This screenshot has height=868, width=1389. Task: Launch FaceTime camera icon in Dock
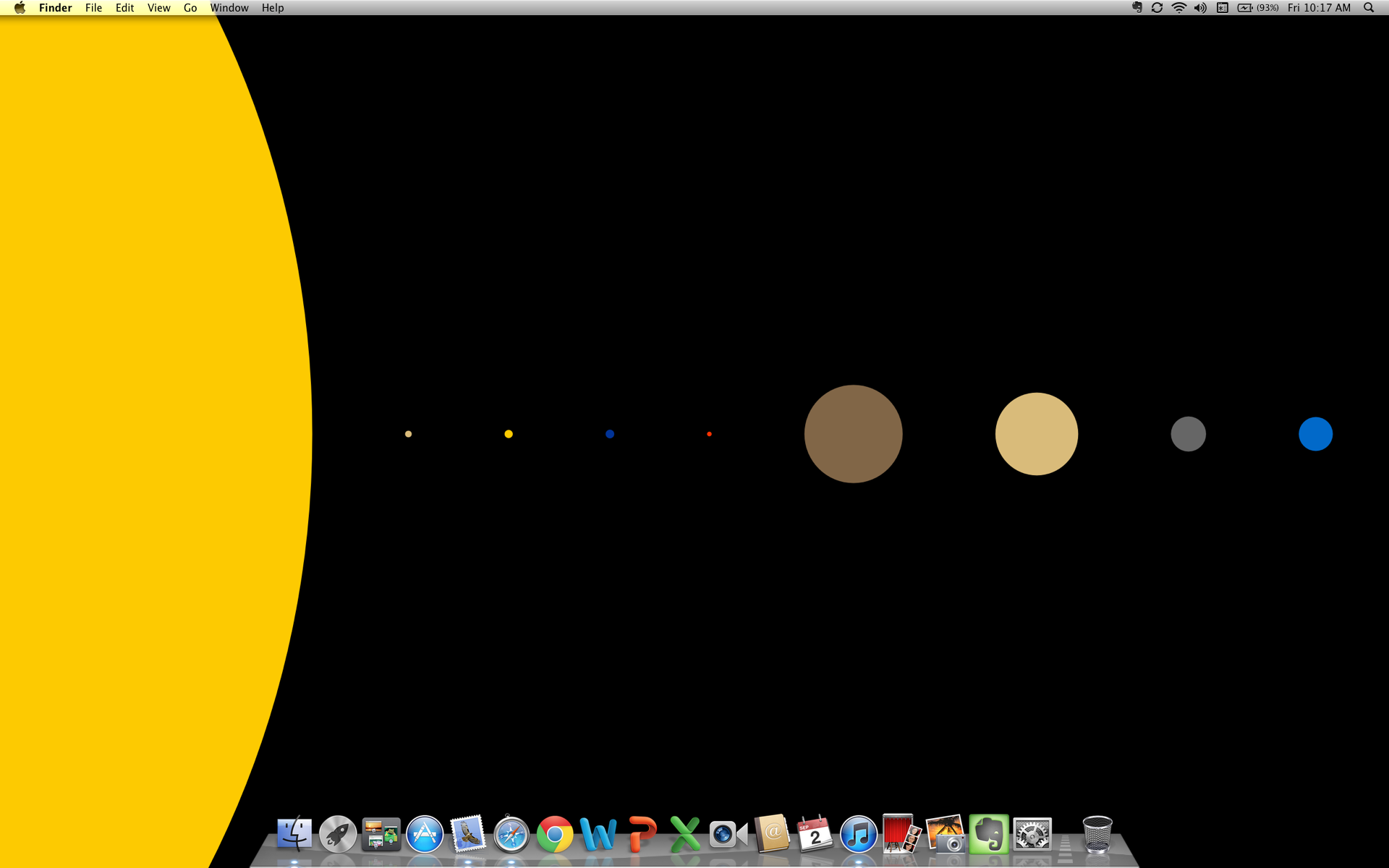pyautogui.click(x=729, y=834)
